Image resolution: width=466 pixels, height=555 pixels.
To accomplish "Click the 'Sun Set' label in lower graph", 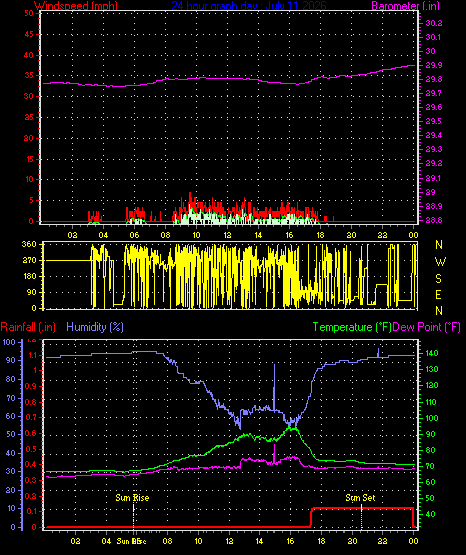I will point(360,498).
